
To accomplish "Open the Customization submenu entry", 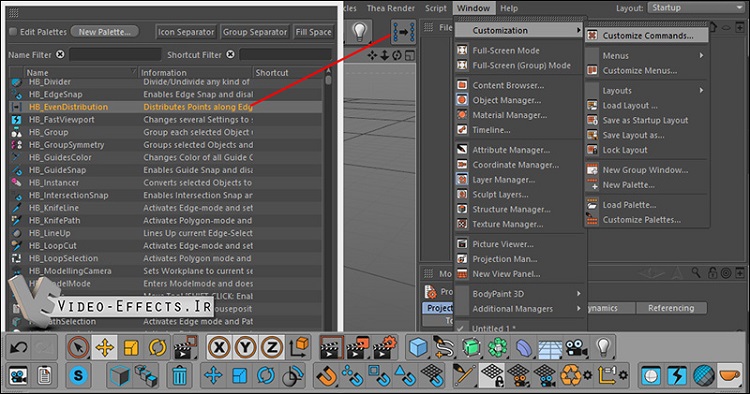I will (519, 30).
